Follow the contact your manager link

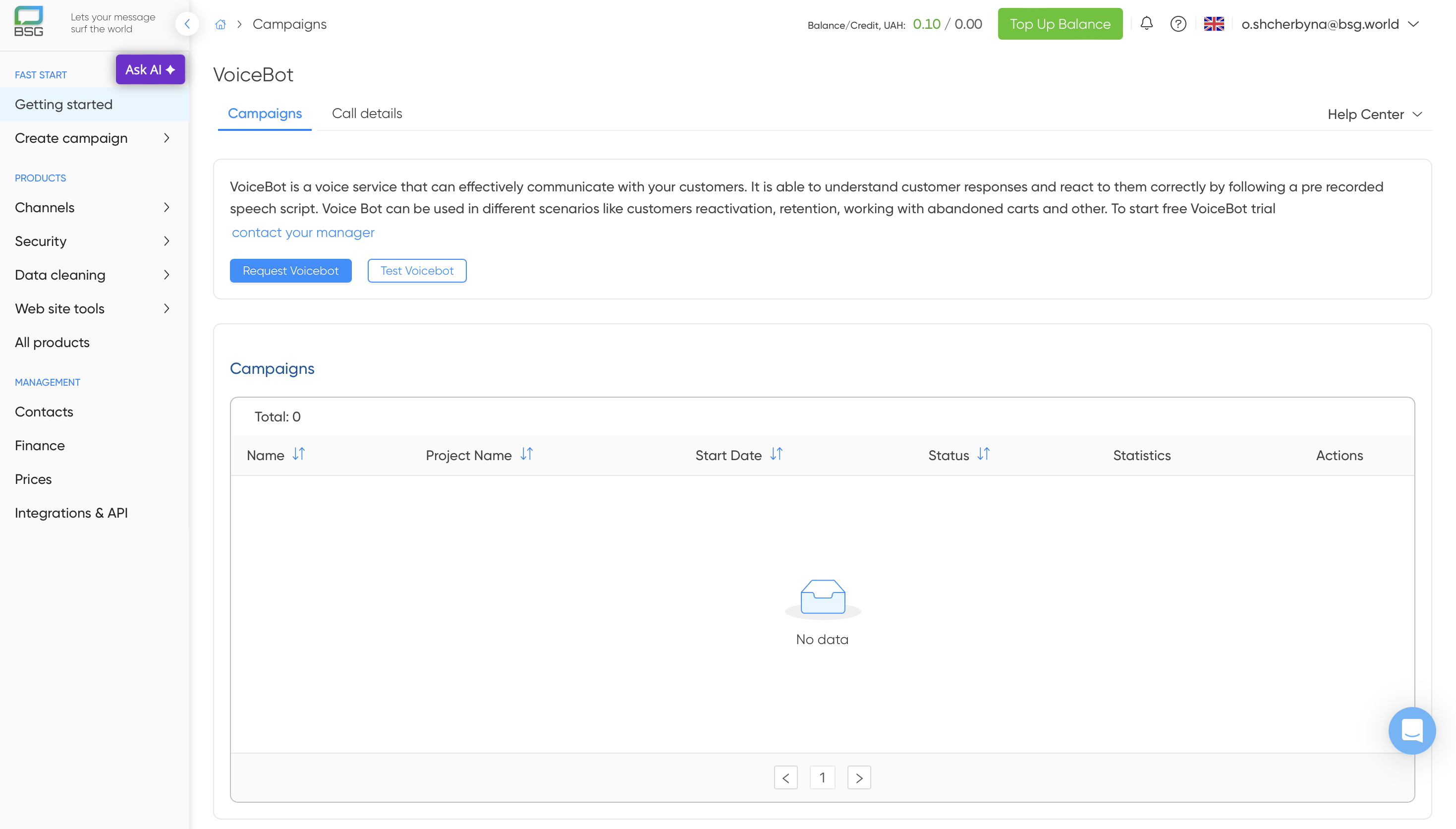pos(303,233)
